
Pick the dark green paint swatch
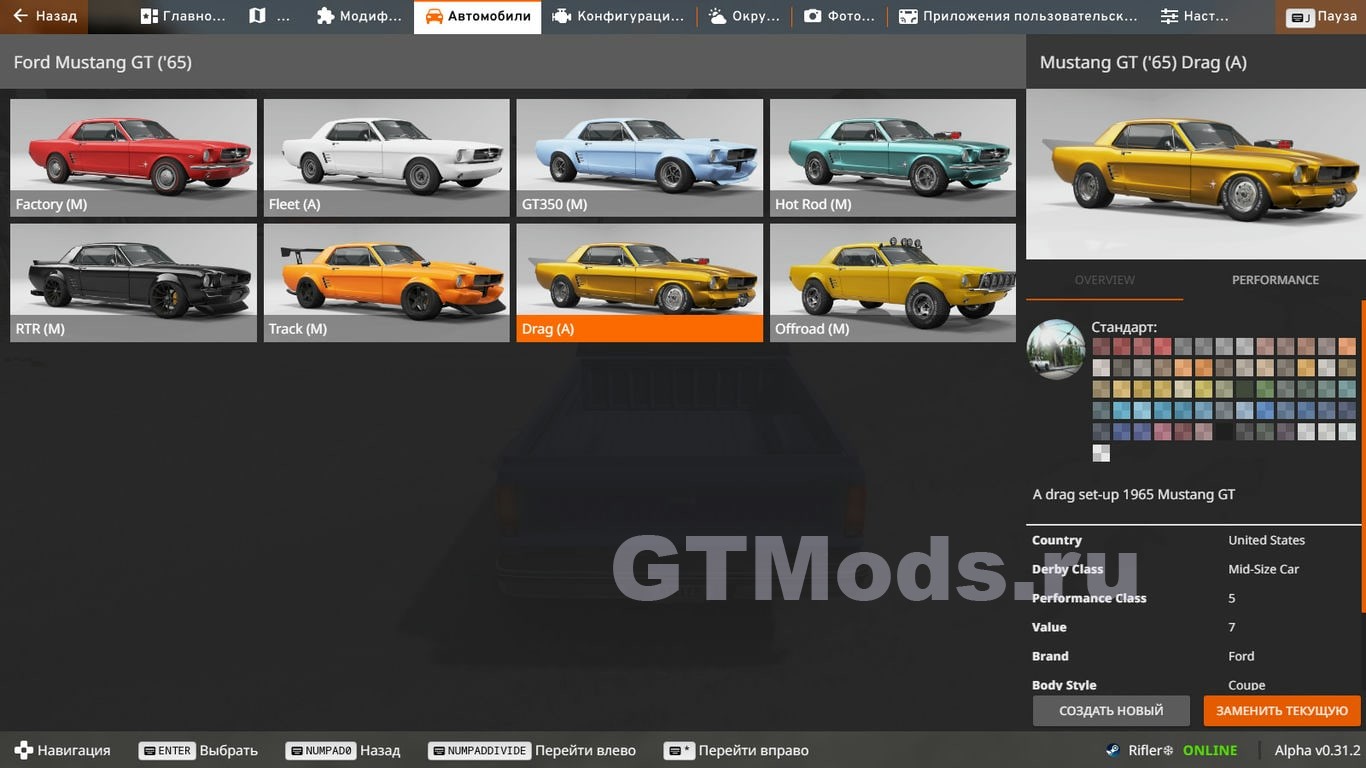point(1245,389)
